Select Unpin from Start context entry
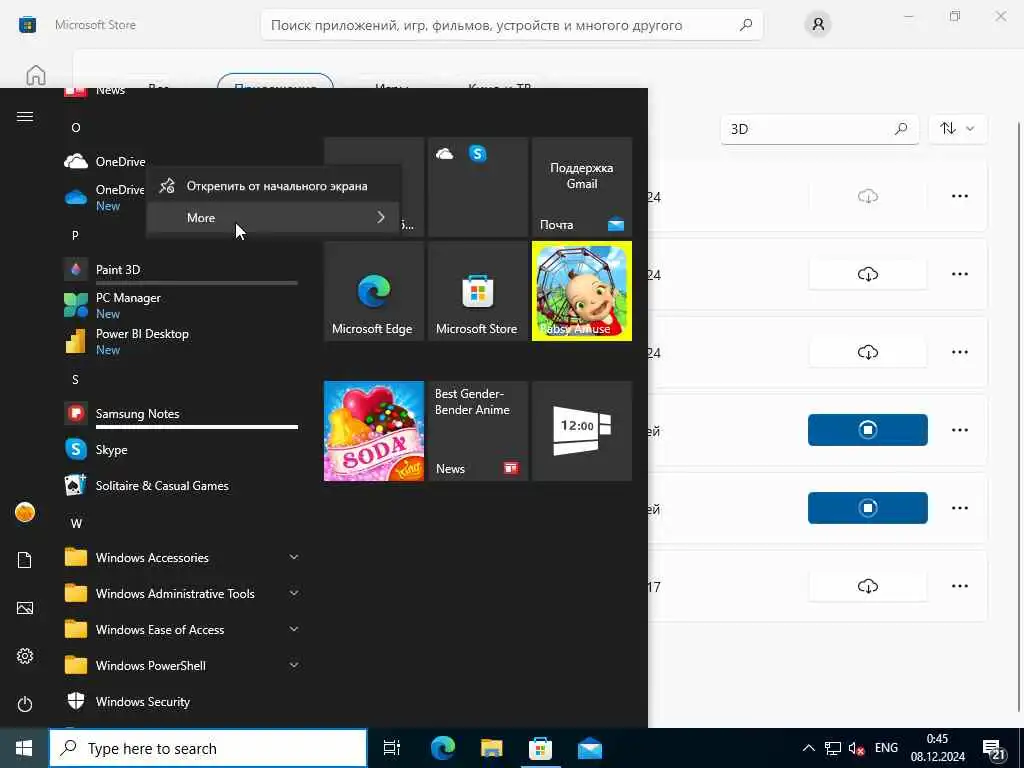1024x768 pixels. pos(273,186)
